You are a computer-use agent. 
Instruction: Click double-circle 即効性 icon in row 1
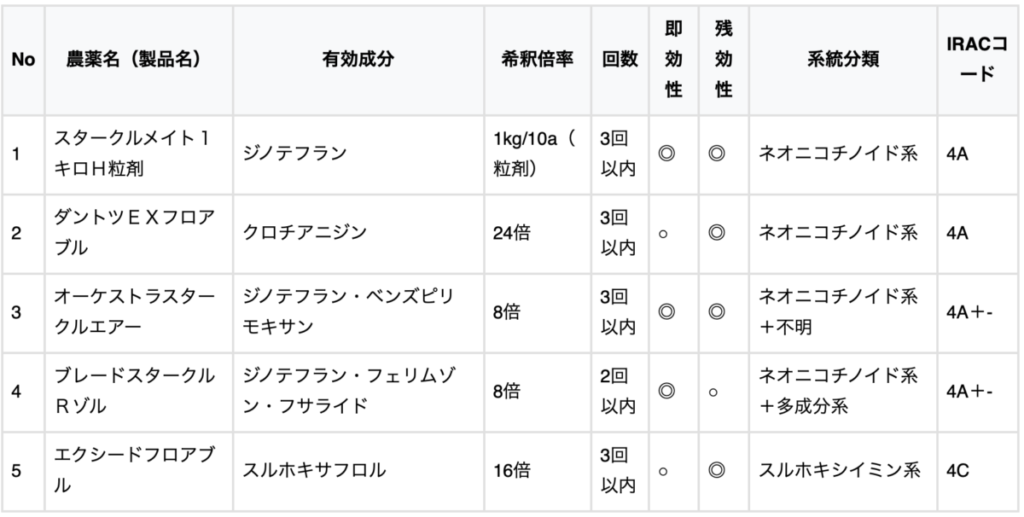(x=666, y=154)
